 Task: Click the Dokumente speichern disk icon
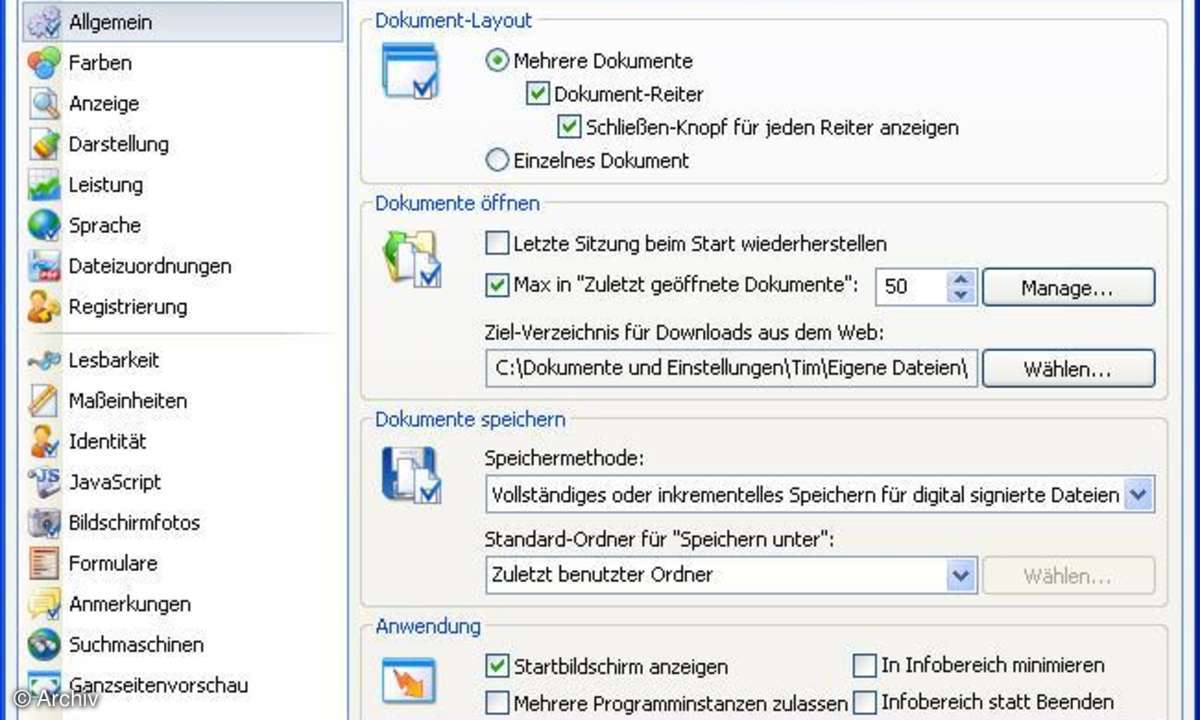[410, 474]
